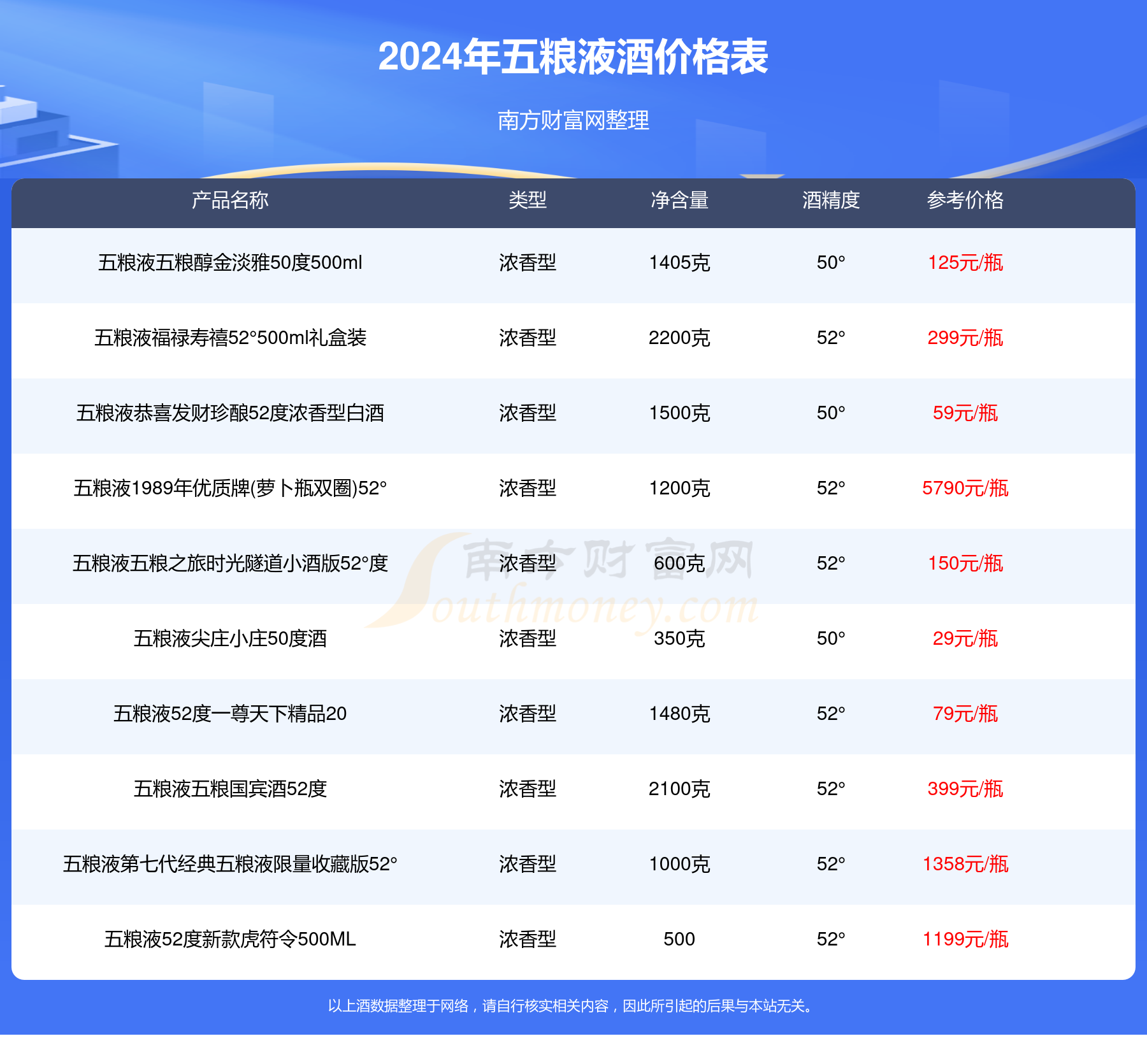
Task: Click the price 125元/瓶
Action: [965, 262]
